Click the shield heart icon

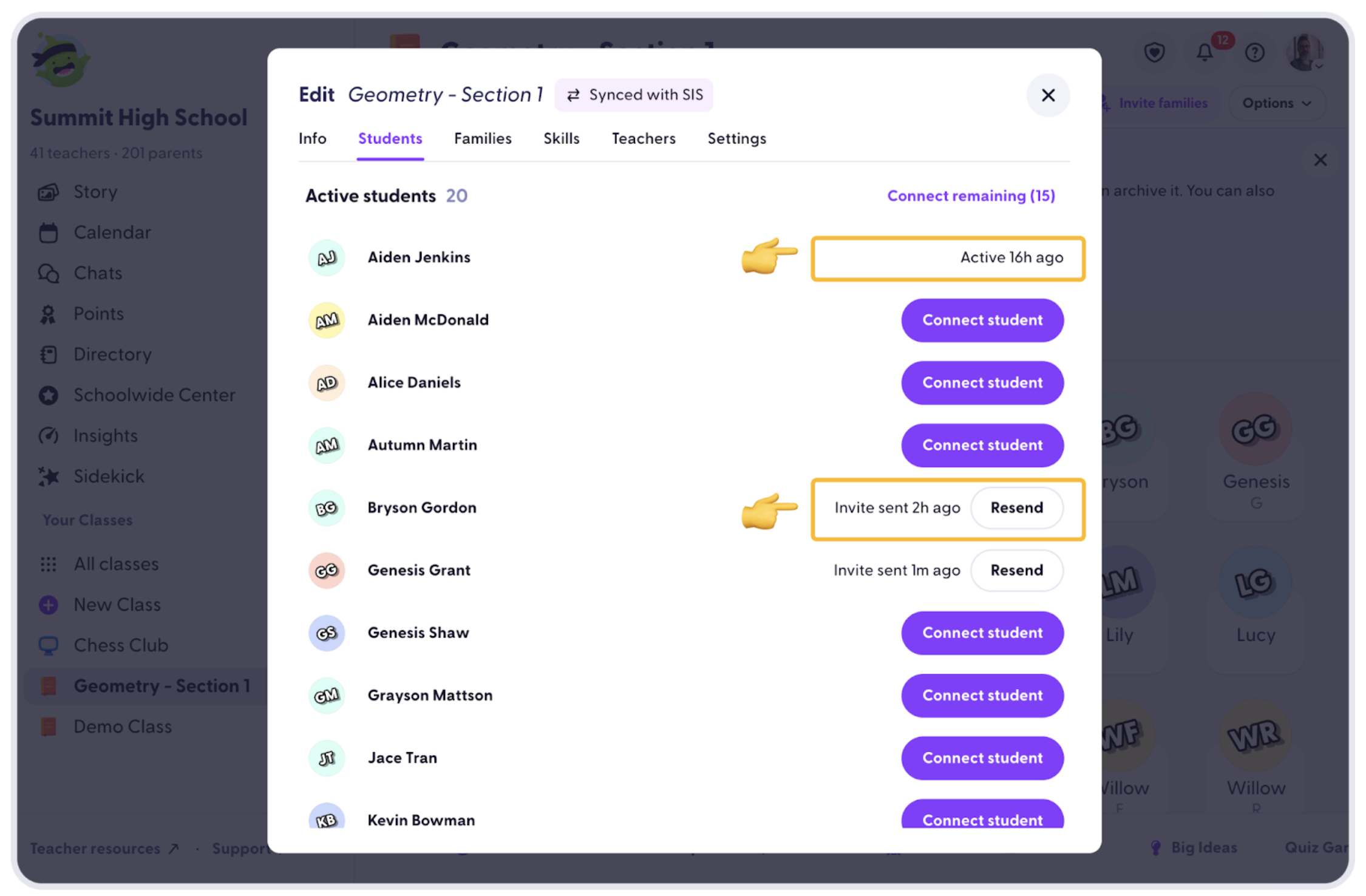[x=1154, y=53]
